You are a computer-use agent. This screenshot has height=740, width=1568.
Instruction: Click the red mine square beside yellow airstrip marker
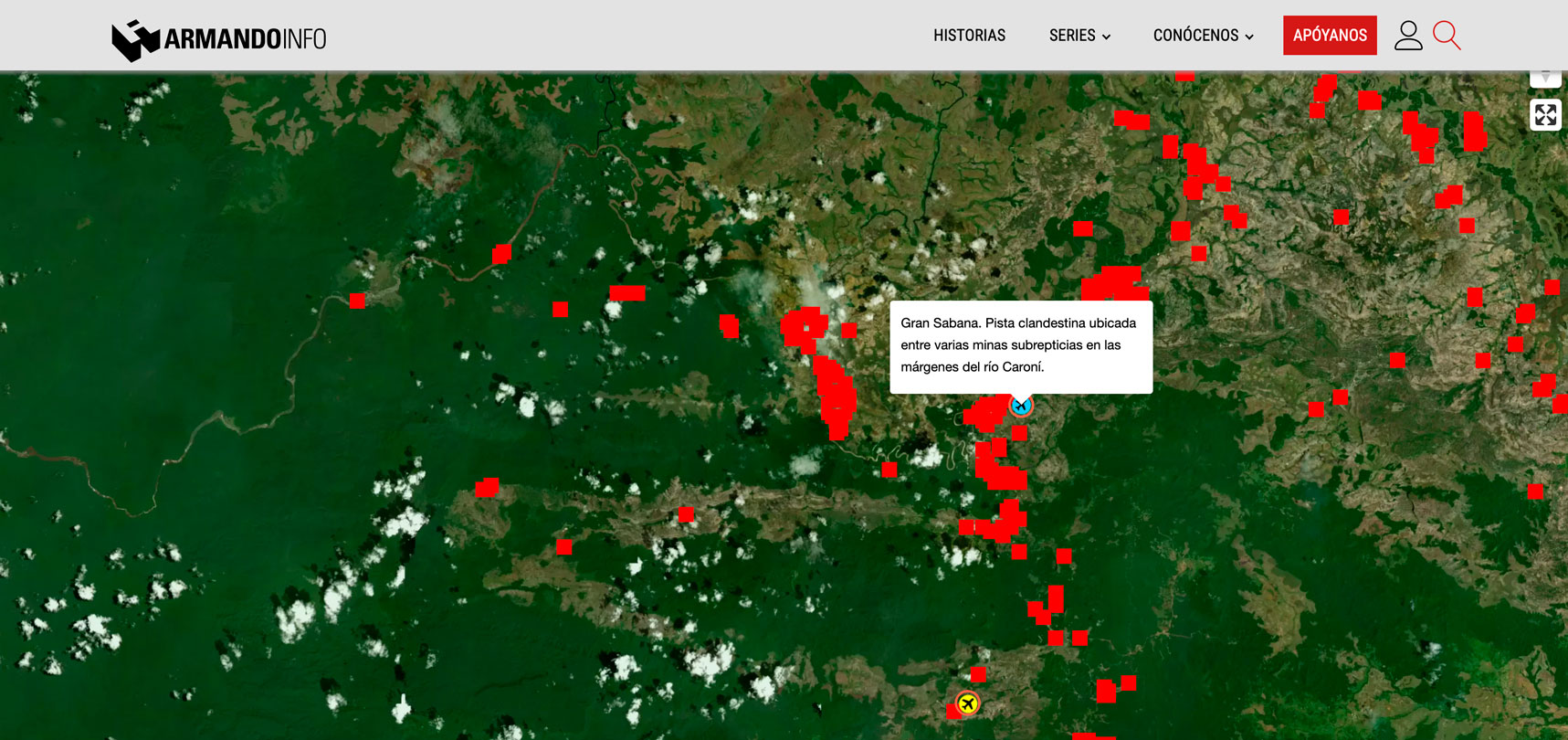click(953, 712)
